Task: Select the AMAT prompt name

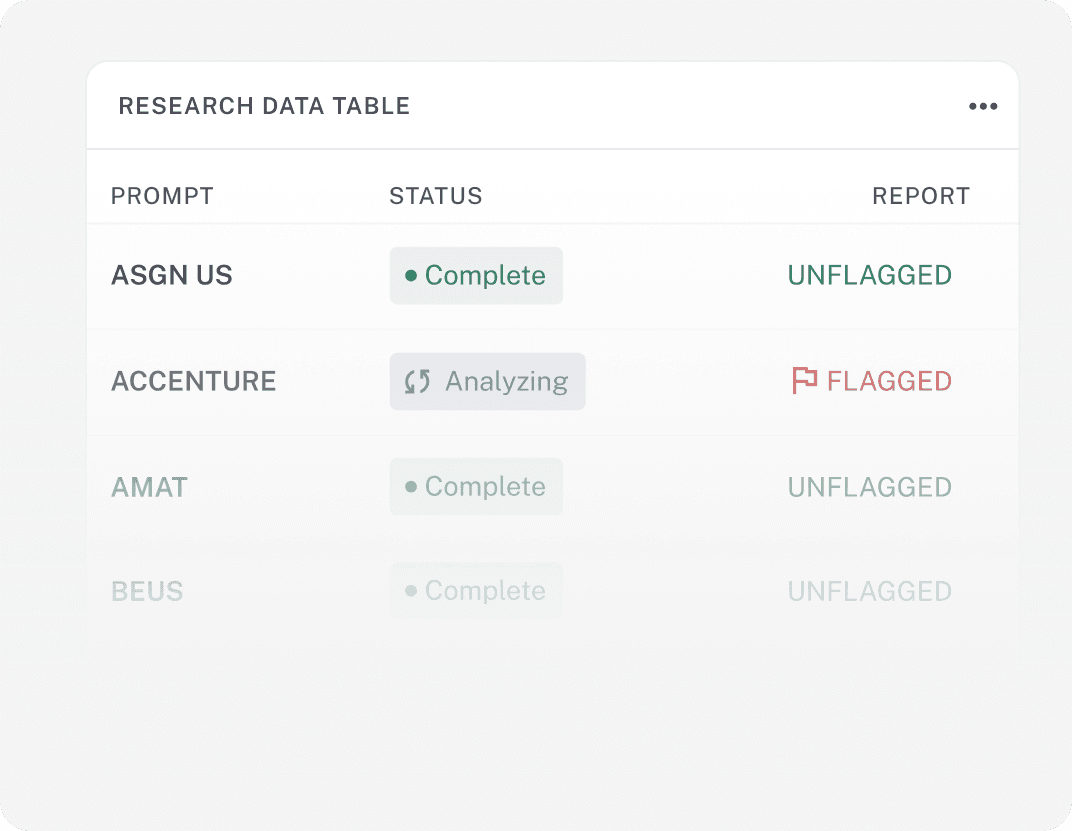Action: [149, 487]
